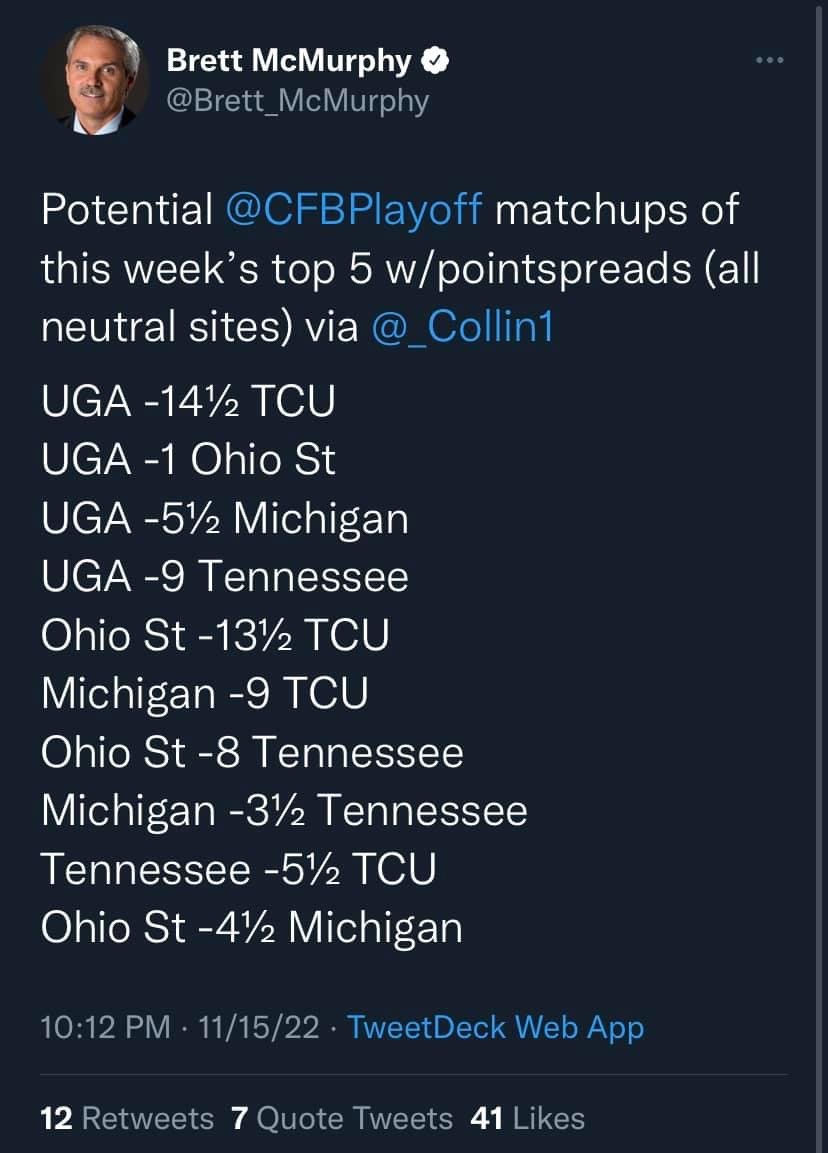828x1153 pixels.
Task: Open Brett McMurphy's profile photo
Action: (95, 81)
